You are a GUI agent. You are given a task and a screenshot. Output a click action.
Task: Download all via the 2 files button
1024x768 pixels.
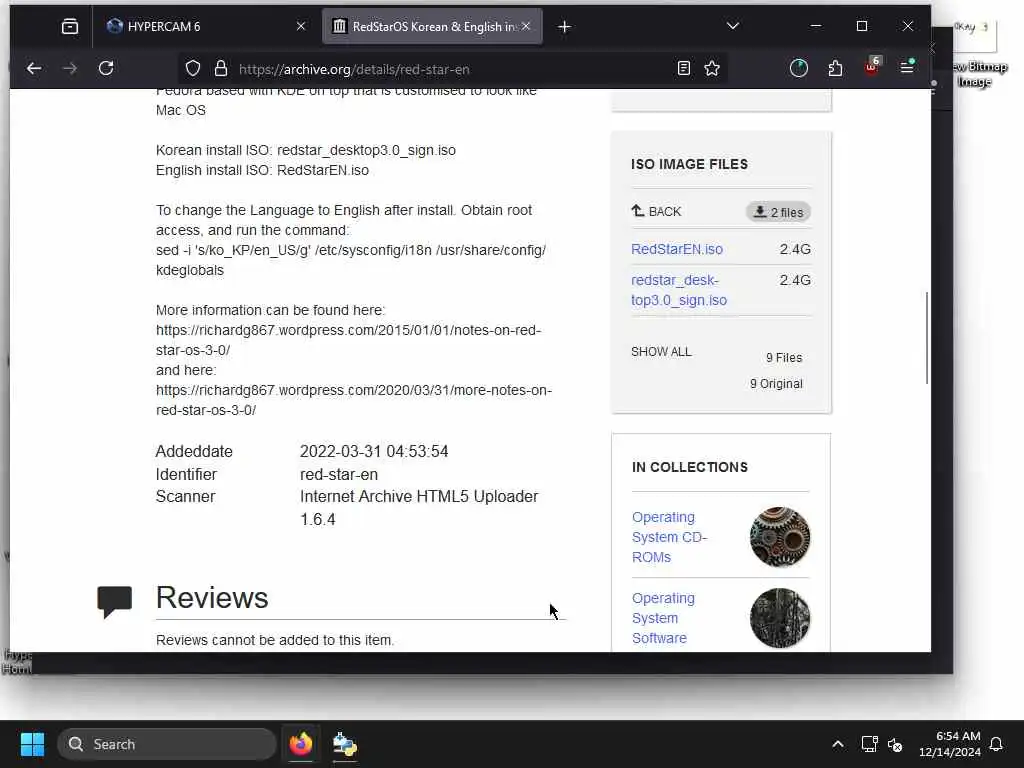coord(778,212)
